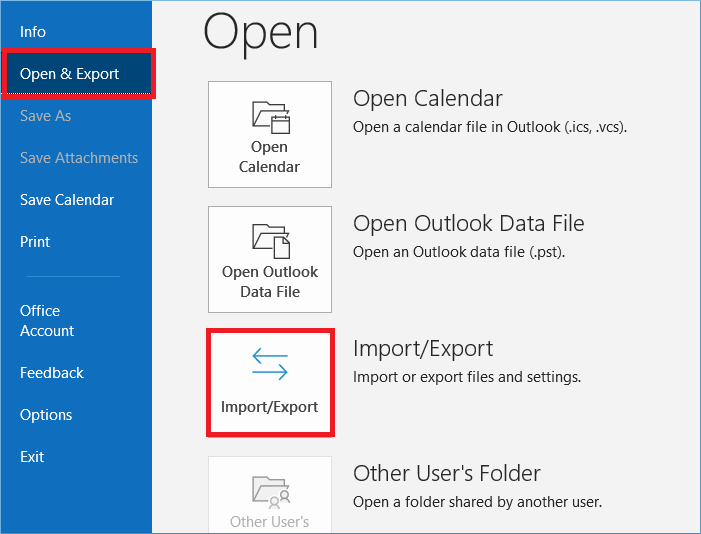Click the blue Import/Export arrows icon
This screenshot has width=701, height=534.
pyautogui.click(x=270, y=364)
